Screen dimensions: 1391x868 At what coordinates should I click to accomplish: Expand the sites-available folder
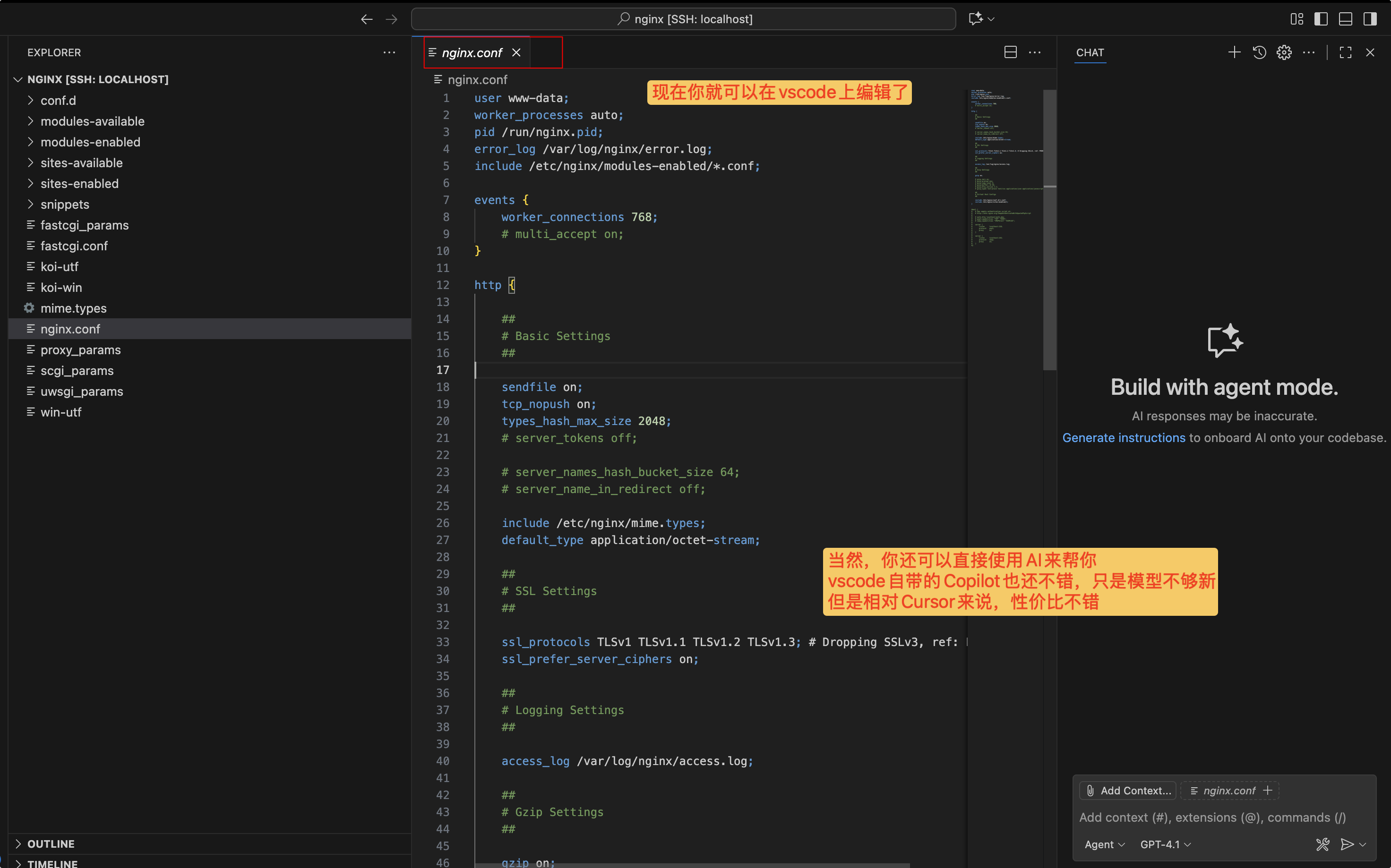coord(81,162)
